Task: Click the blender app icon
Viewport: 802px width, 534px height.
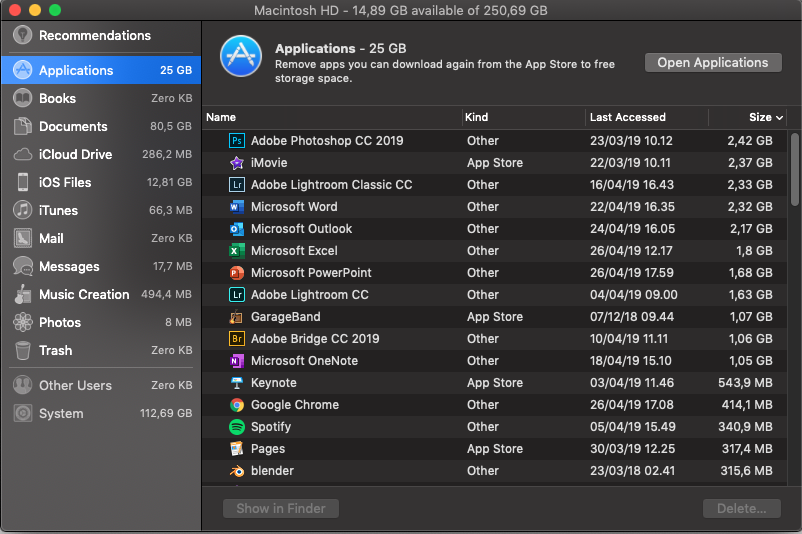Action: pos(237,471)
